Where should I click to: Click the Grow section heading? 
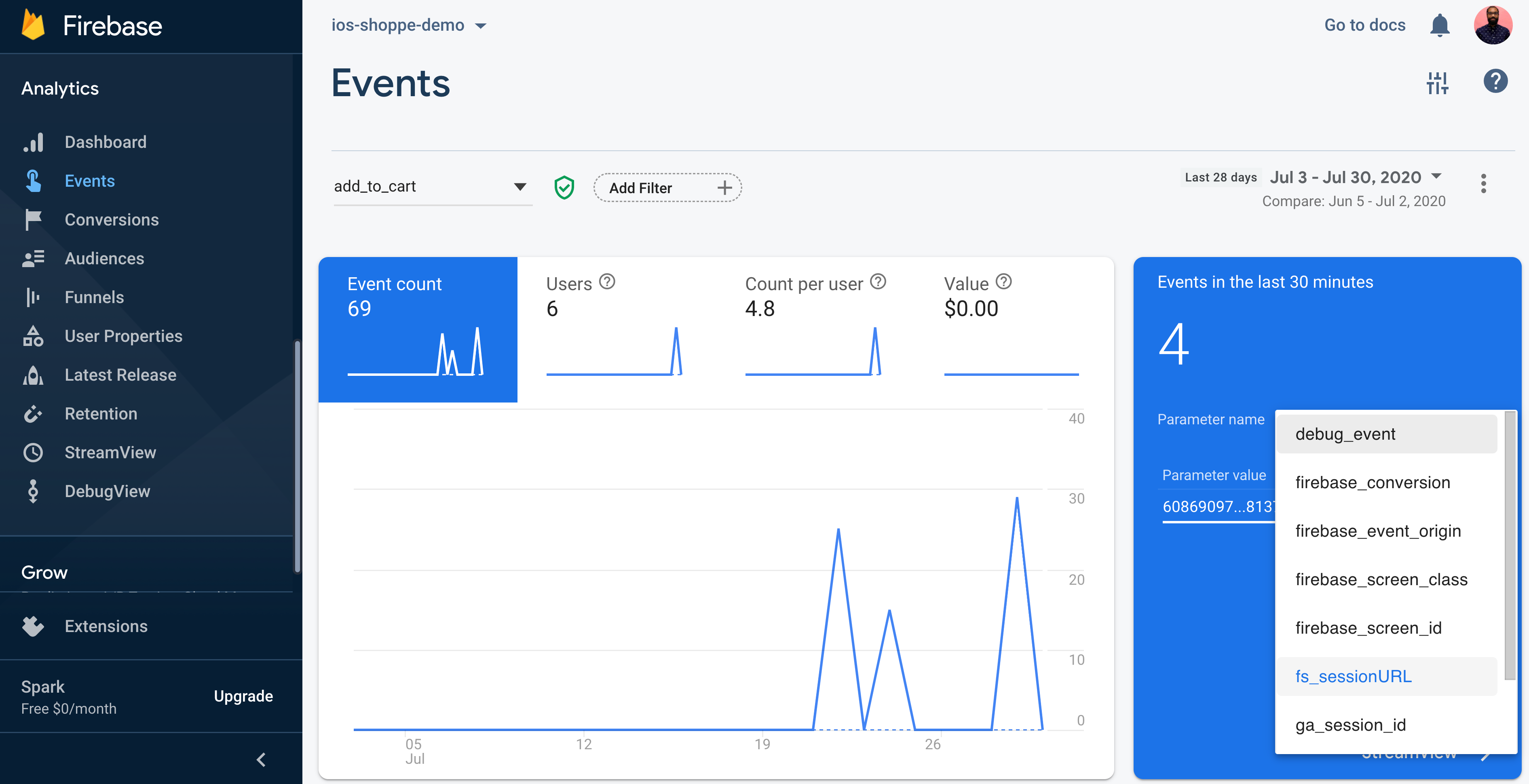click(44, 573)
